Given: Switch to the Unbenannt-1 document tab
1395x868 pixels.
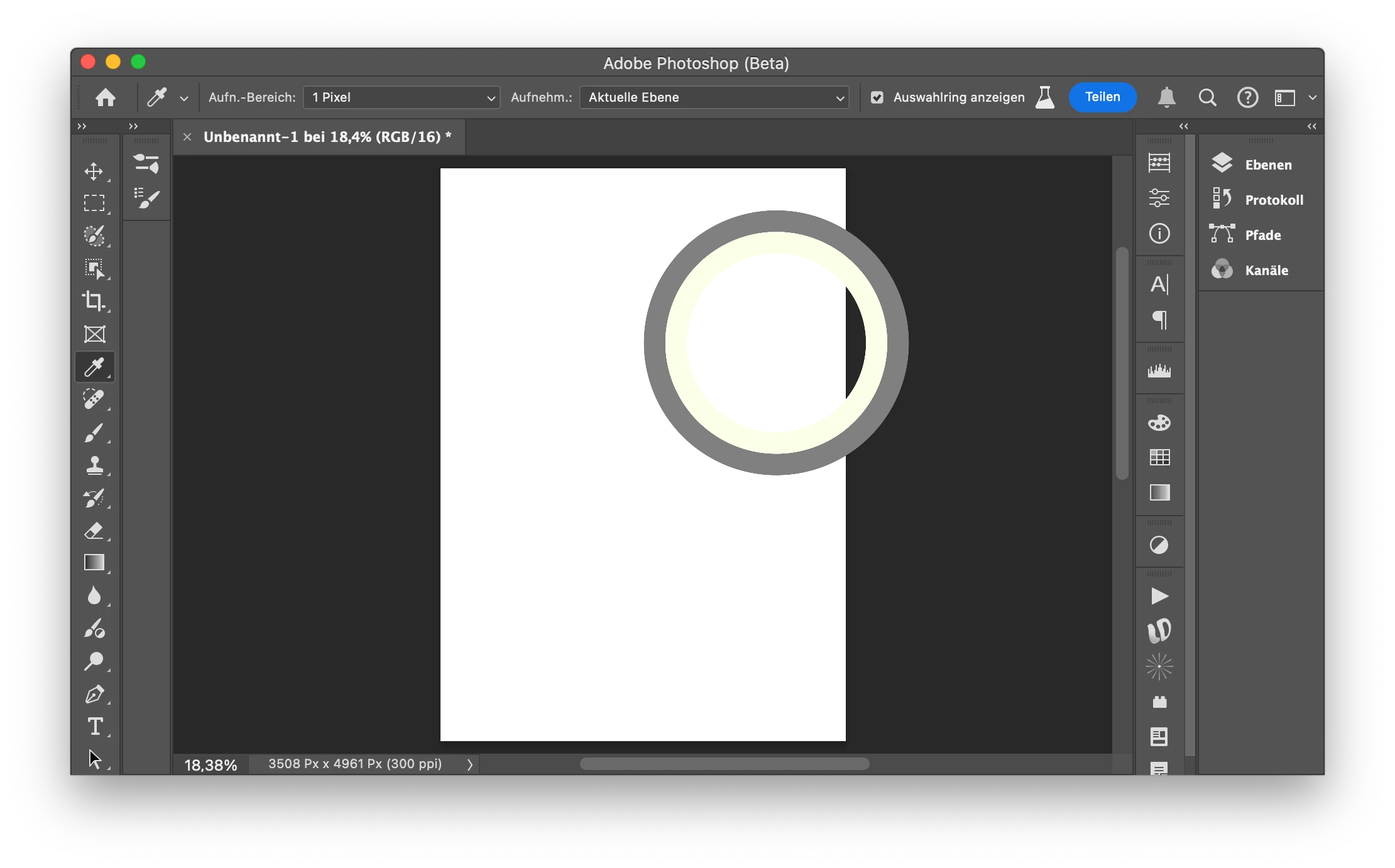Looking at the screenshot, I should tap(327, 137).
